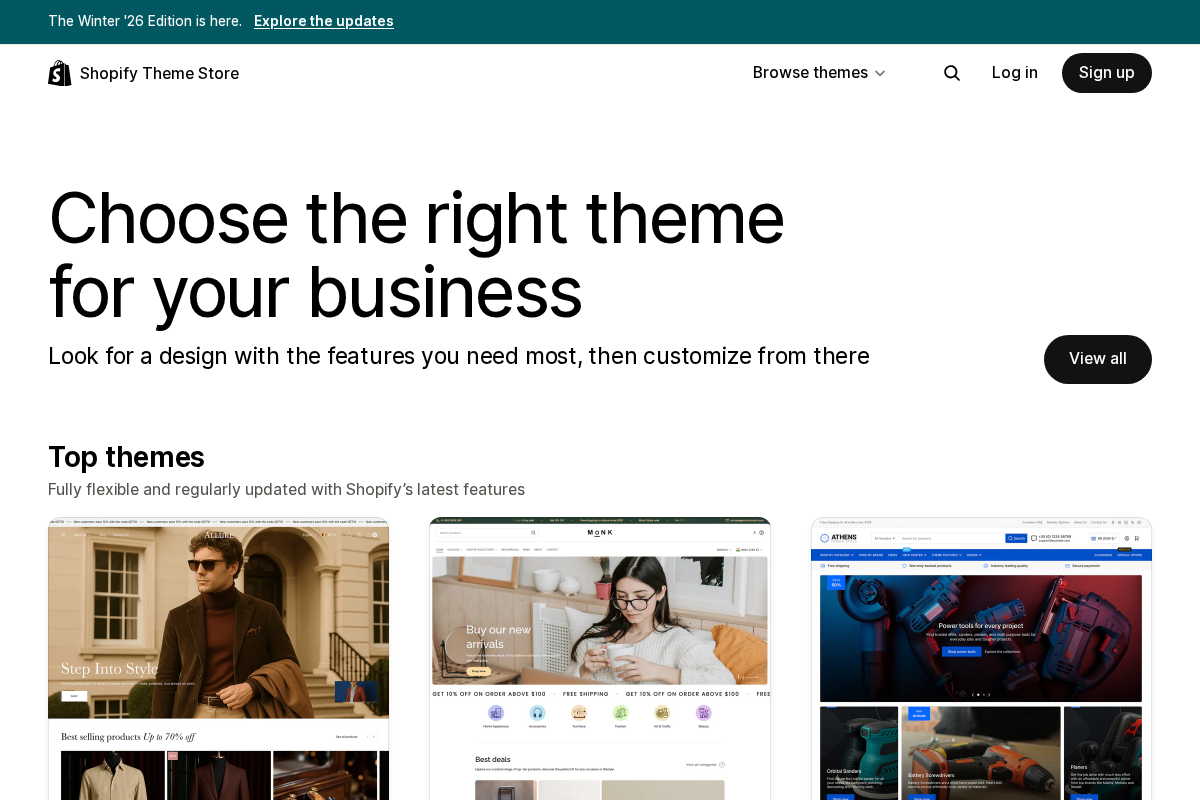This screenshot has height=800, width=1200.
Task: Select the Home Appliances category icon in Monk theme
Action: (x=496, y=712)
